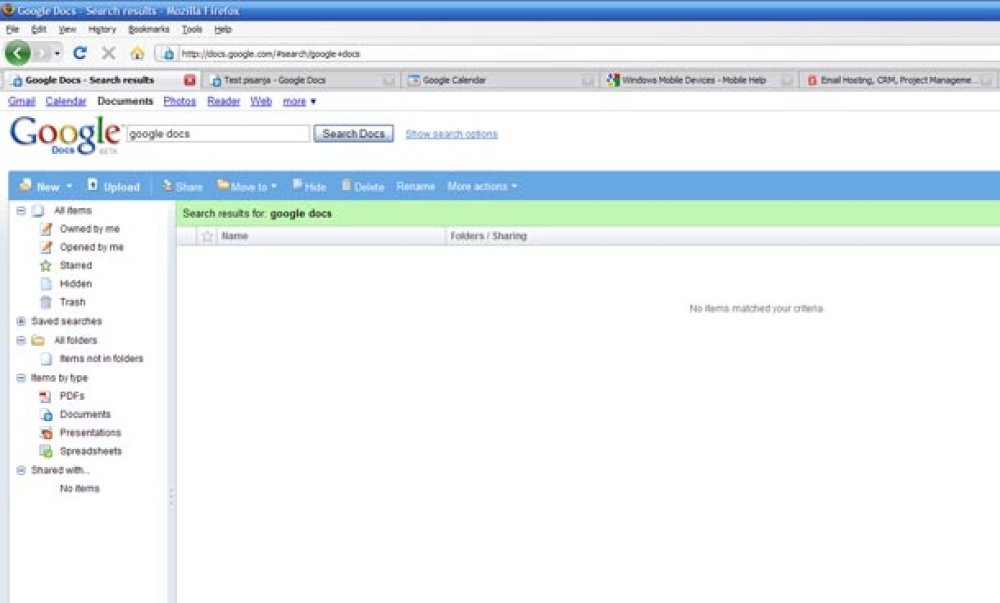The height and width of the screenshot is (603, 1000).
Task: Click the star icon in results header
Action: tap(207, 236)
